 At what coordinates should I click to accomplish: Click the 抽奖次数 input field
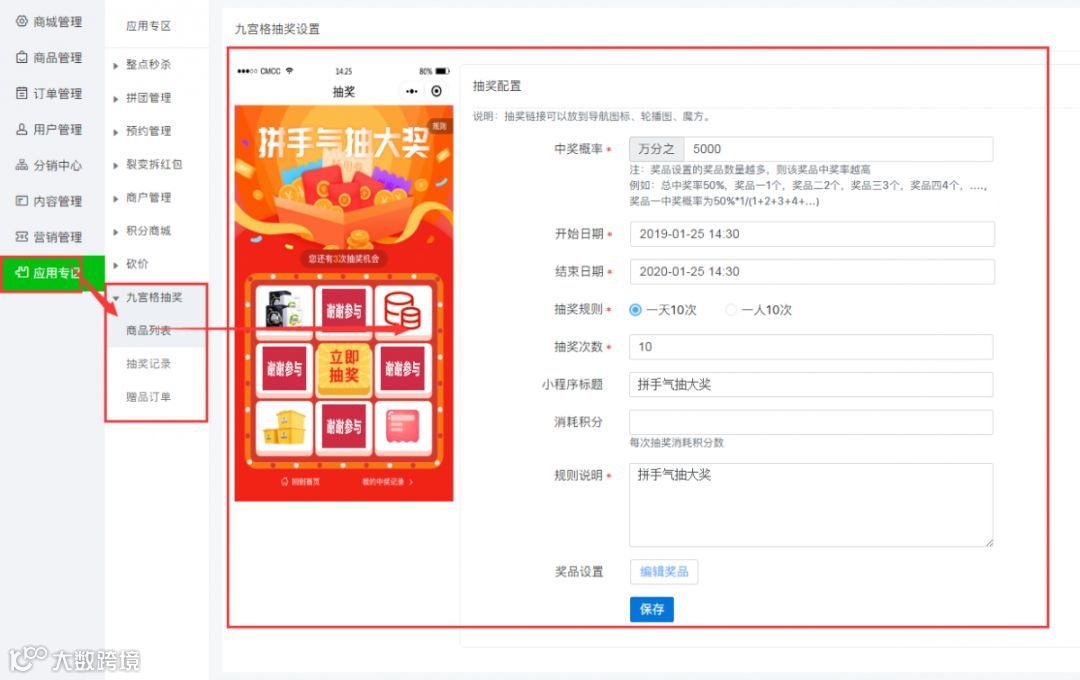coord(811,347)
